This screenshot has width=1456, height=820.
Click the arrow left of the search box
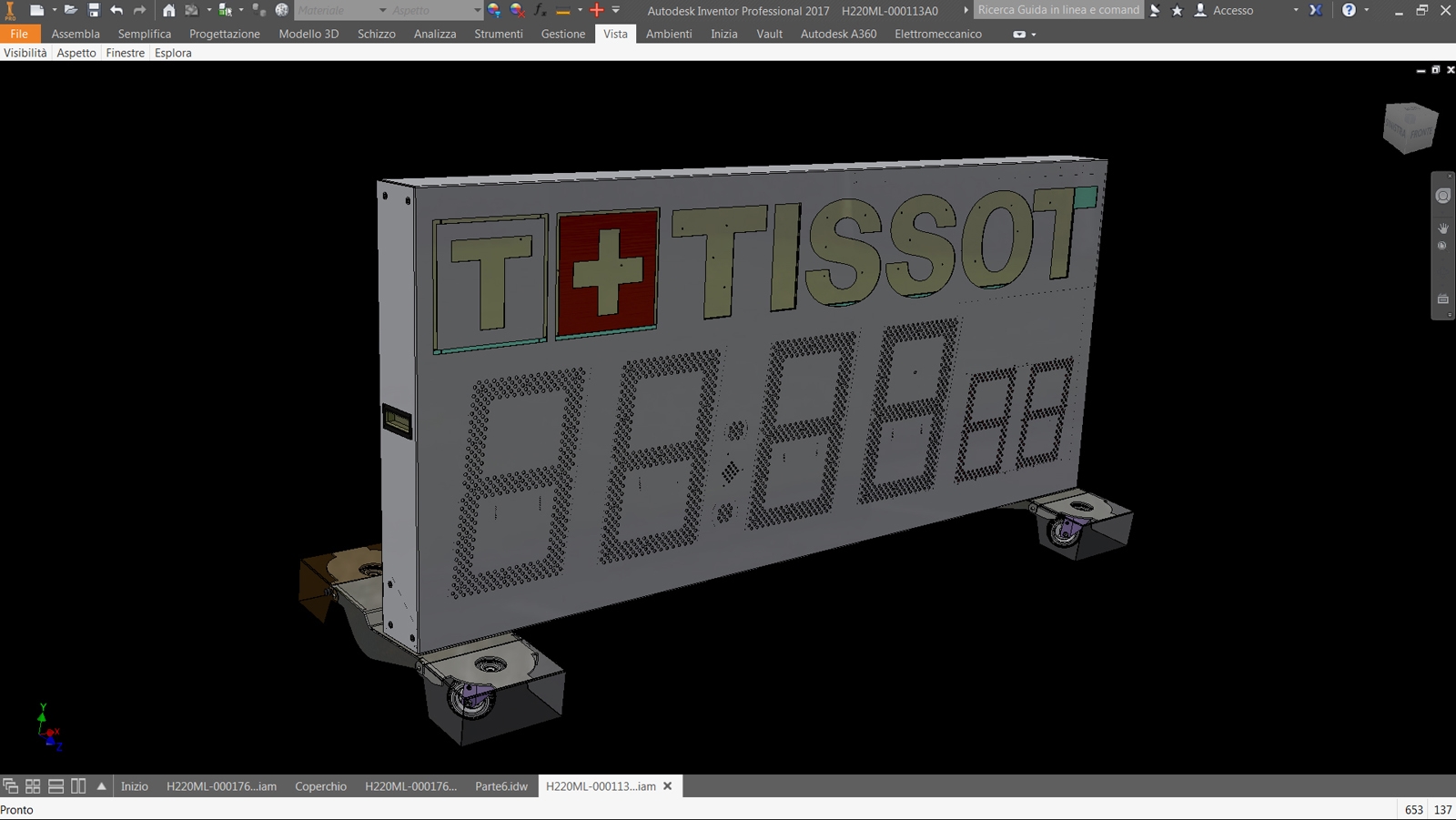click(966, 10)
